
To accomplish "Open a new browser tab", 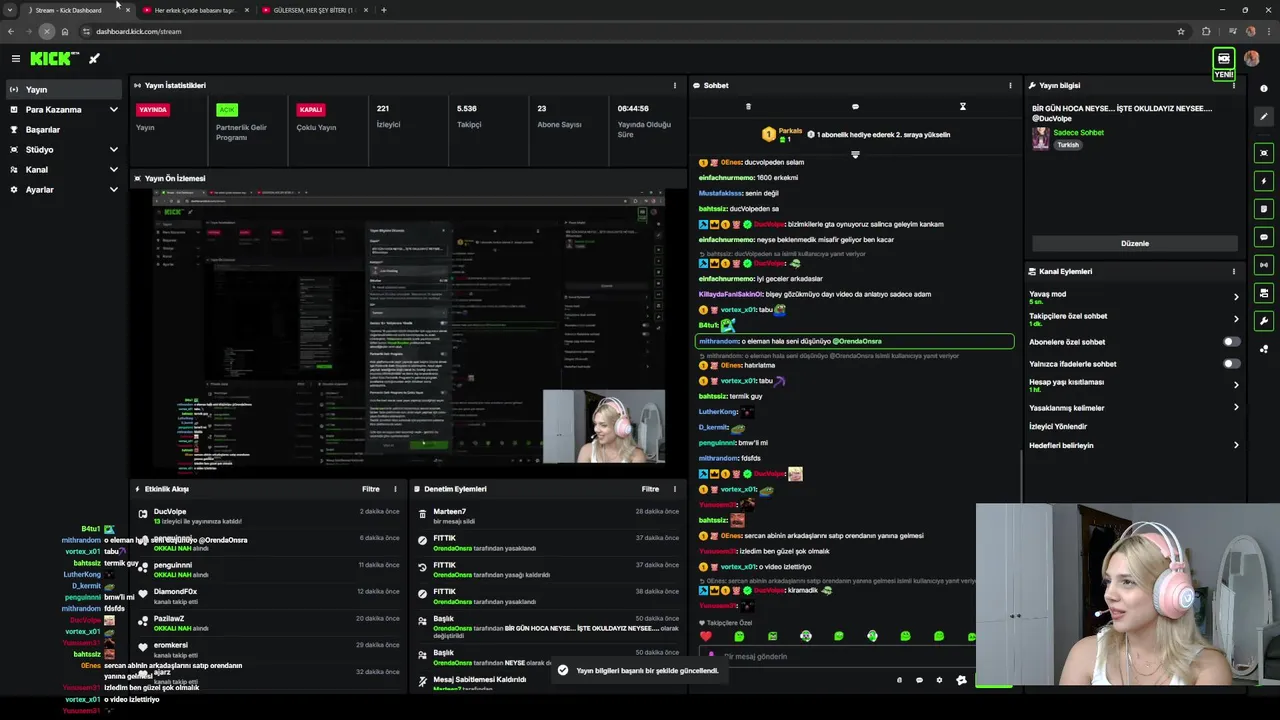I will [384, 10].
